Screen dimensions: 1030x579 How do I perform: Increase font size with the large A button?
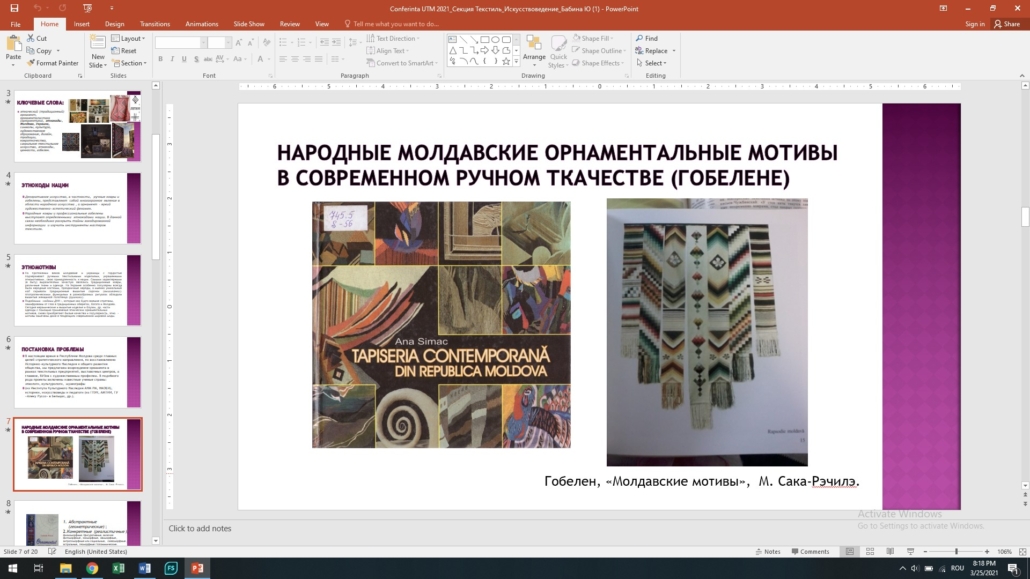(238, 43)
